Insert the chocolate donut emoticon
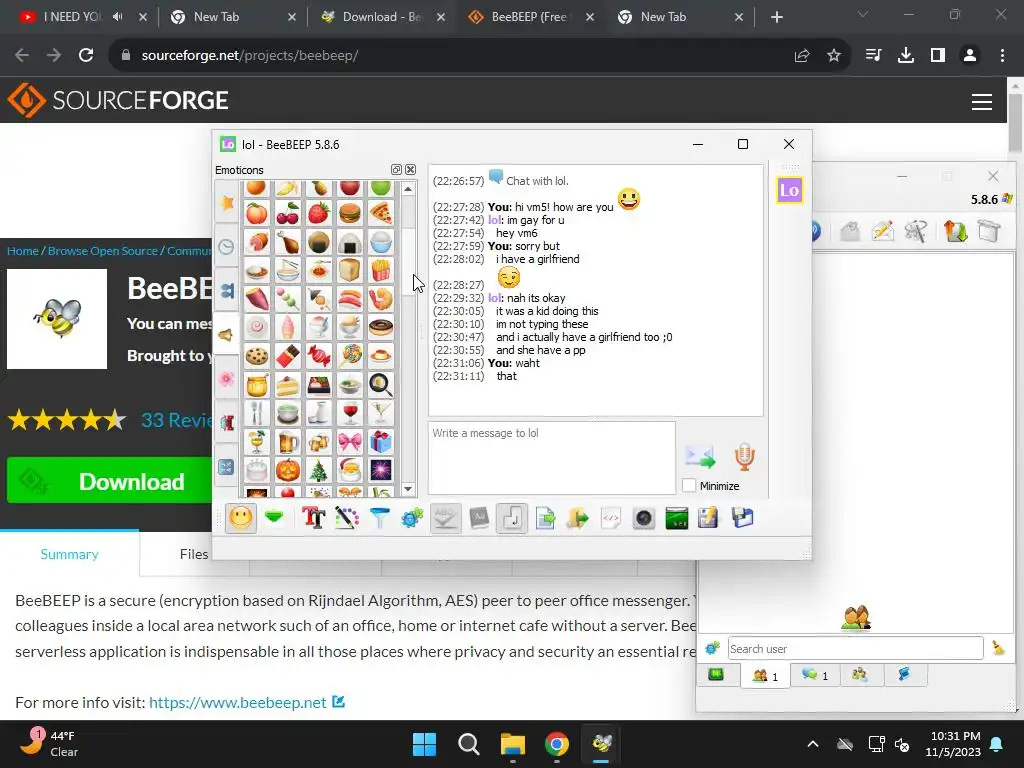Viewport: 1024px width, 768px height. pos(381,327)
